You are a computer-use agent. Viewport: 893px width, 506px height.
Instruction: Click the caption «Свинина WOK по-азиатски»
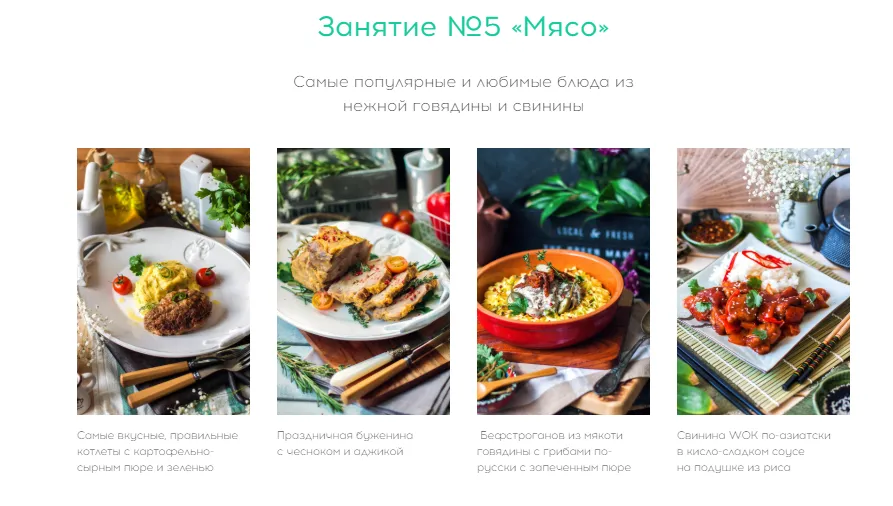point(753,435)
